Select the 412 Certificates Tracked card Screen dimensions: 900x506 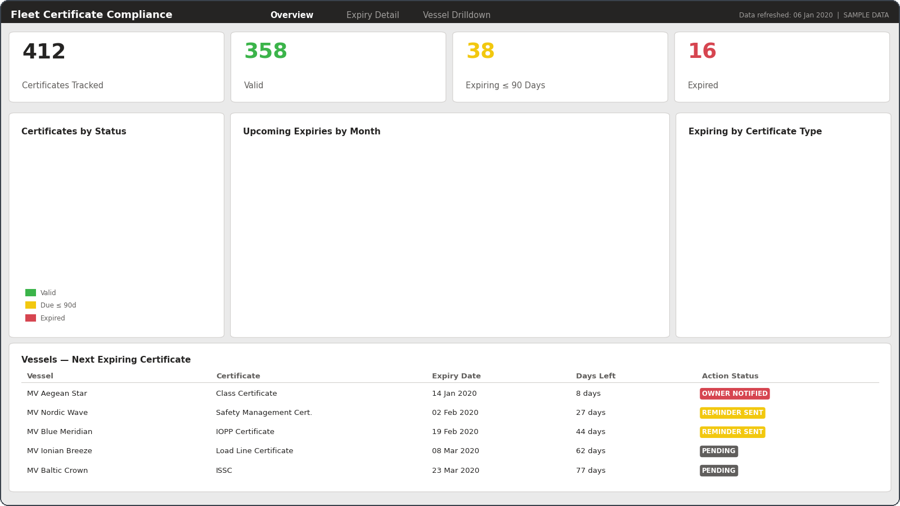pyautogui.click(x=117, y=67)
